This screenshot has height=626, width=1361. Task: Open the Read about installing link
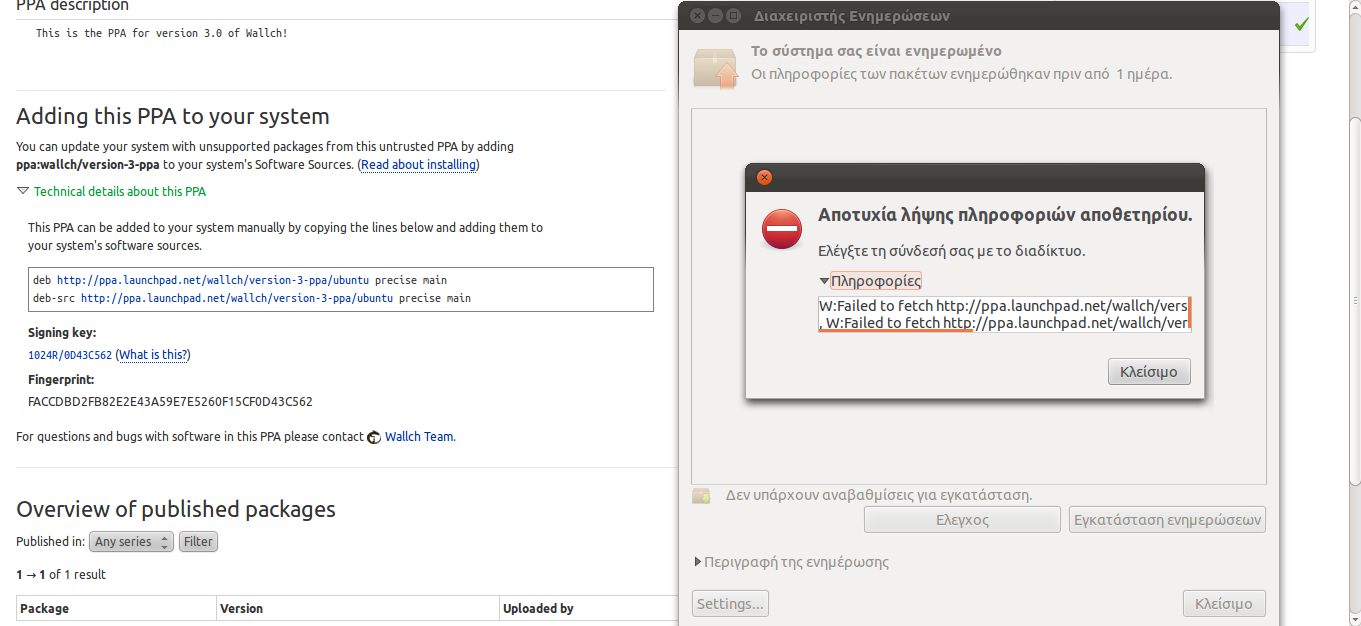[x=418, y=164]
